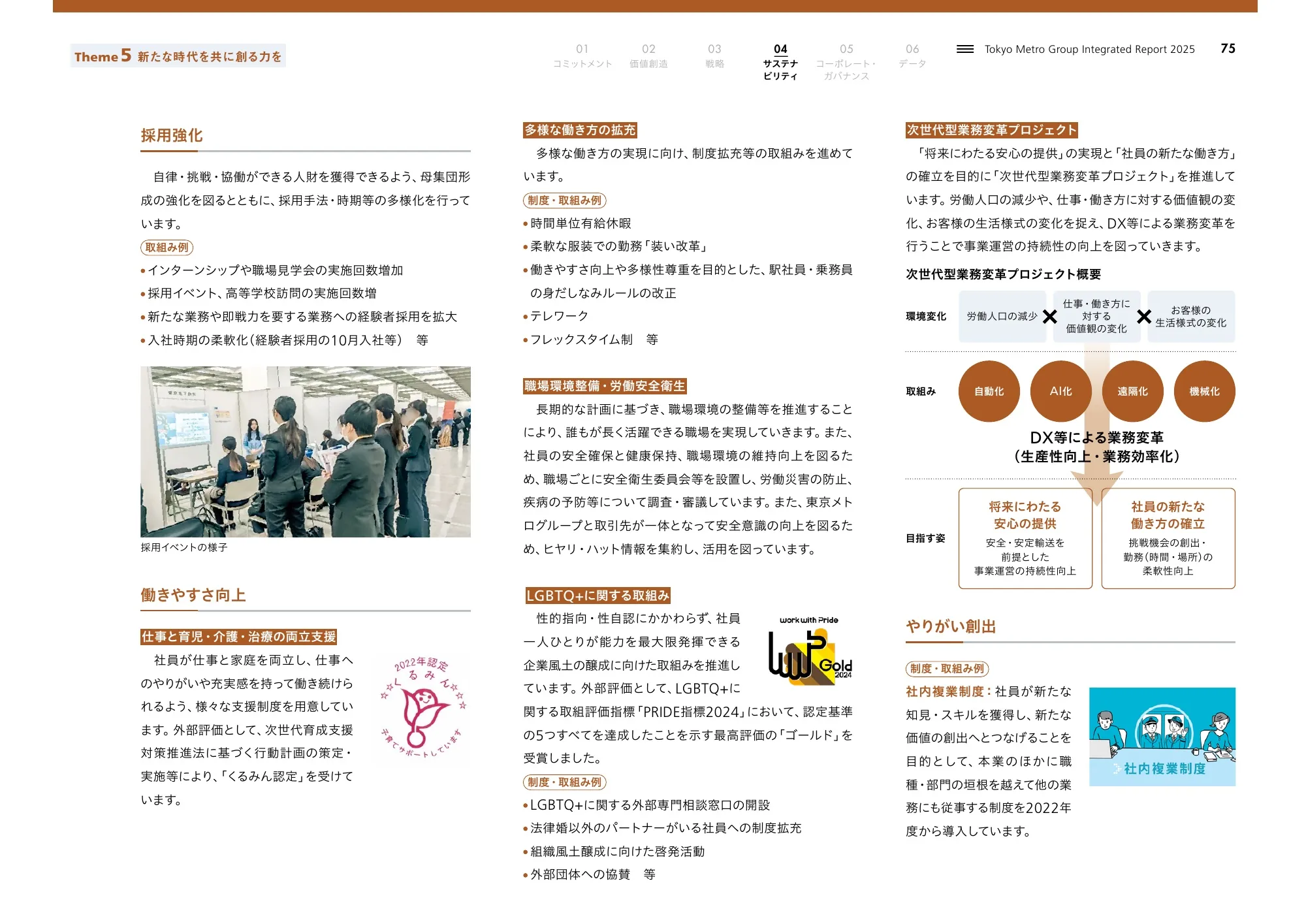Click the 次世代型業務変革プロジェクト subheading
The image size is (1306, 924).
(x=991, y=130)
